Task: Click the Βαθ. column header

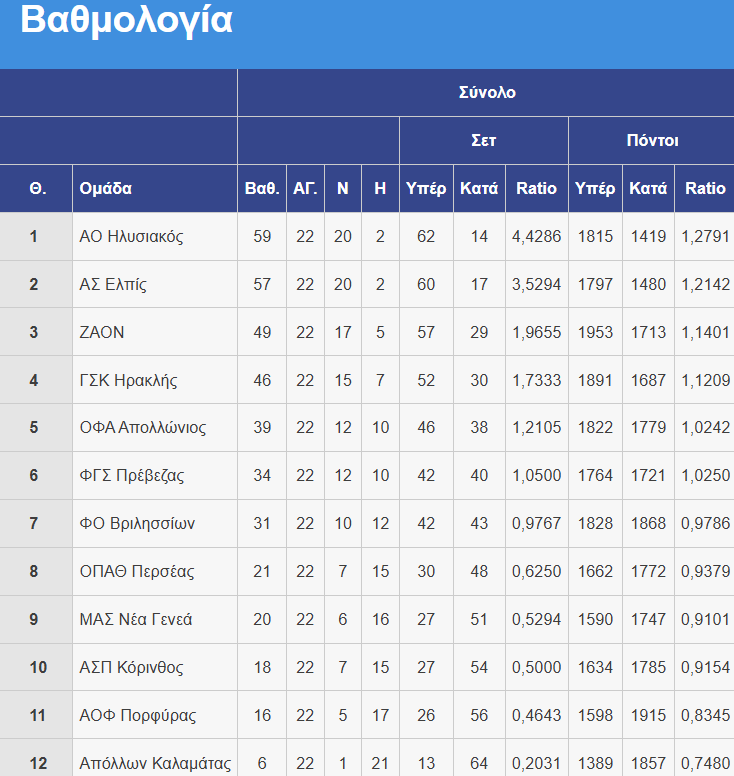Action: [262, 189]
